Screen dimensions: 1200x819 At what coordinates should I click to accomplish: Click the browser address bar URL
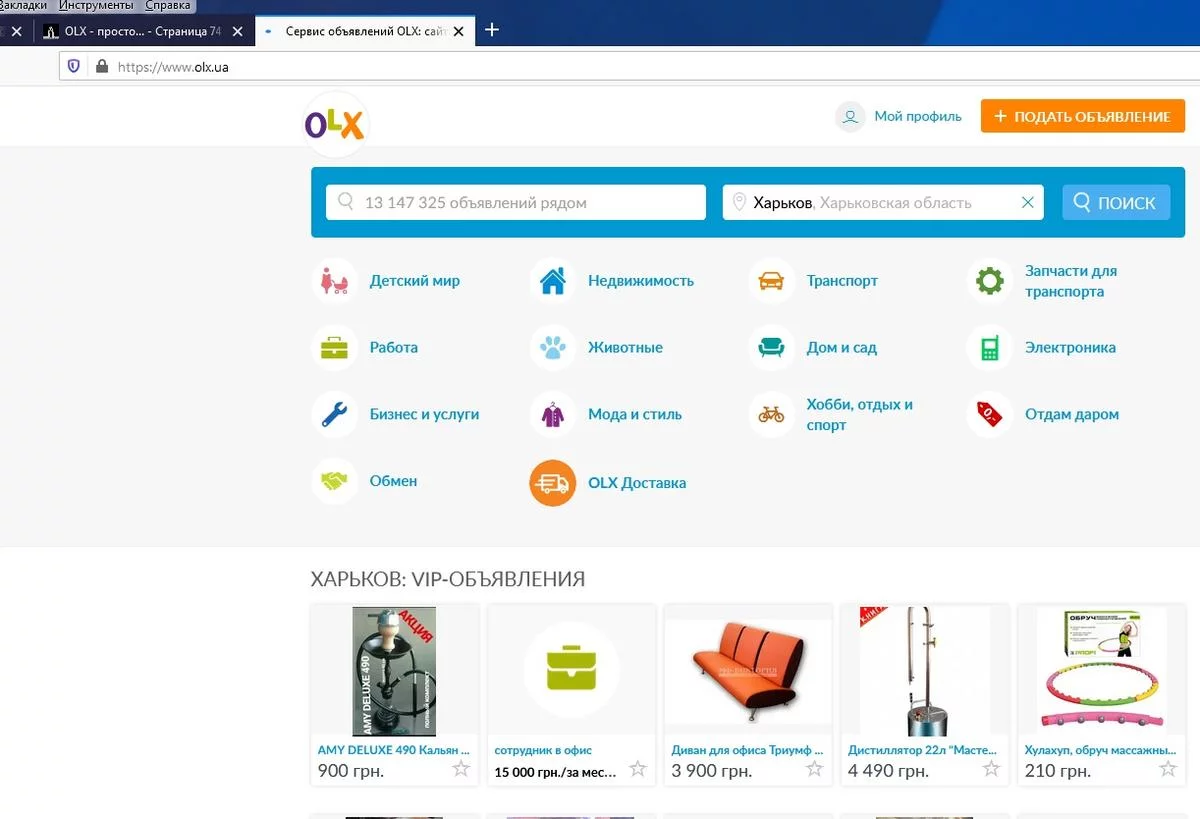(x=173, y=67)
